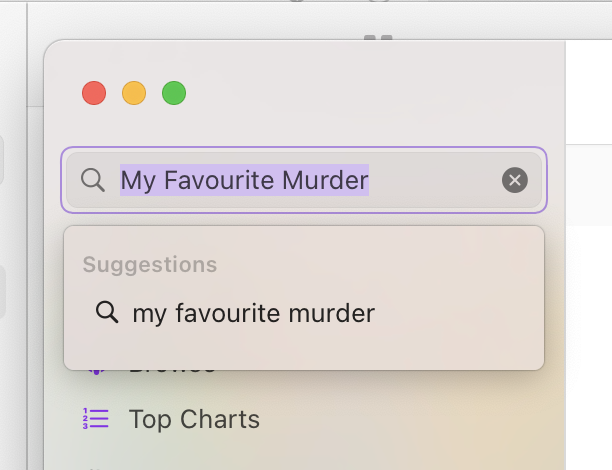This screenshot has width=612, height=470.
Task: Select the "my favourite murder" suggestion
Action: tap(304, 313)
